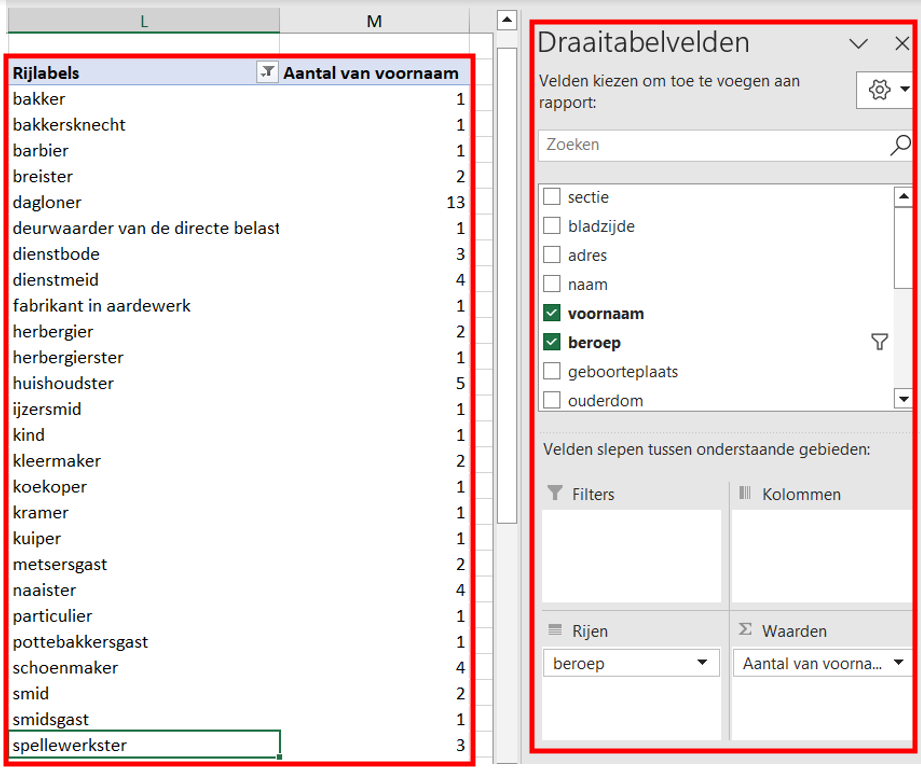Enable the sectie field checkbox

click(x=552, y=197)
